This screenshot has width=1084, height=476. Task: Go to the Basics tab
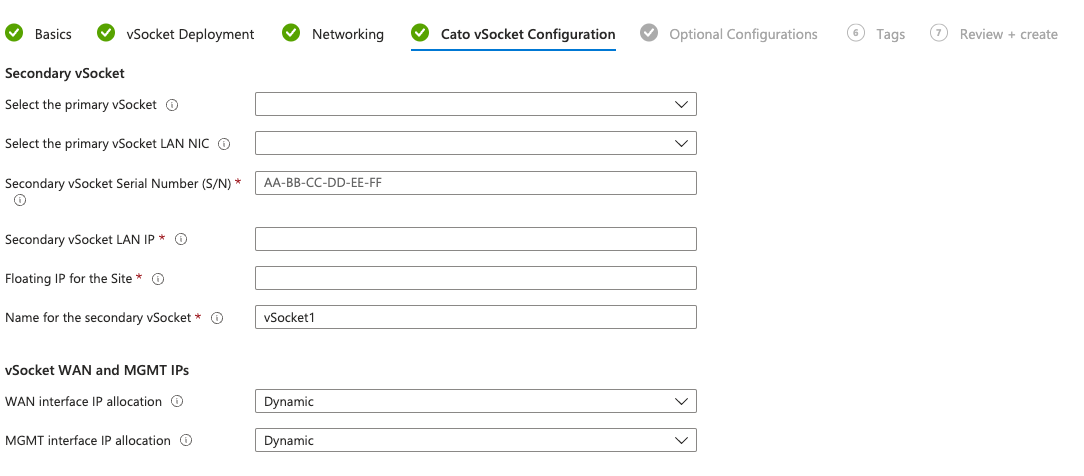(x=52, y=34)
